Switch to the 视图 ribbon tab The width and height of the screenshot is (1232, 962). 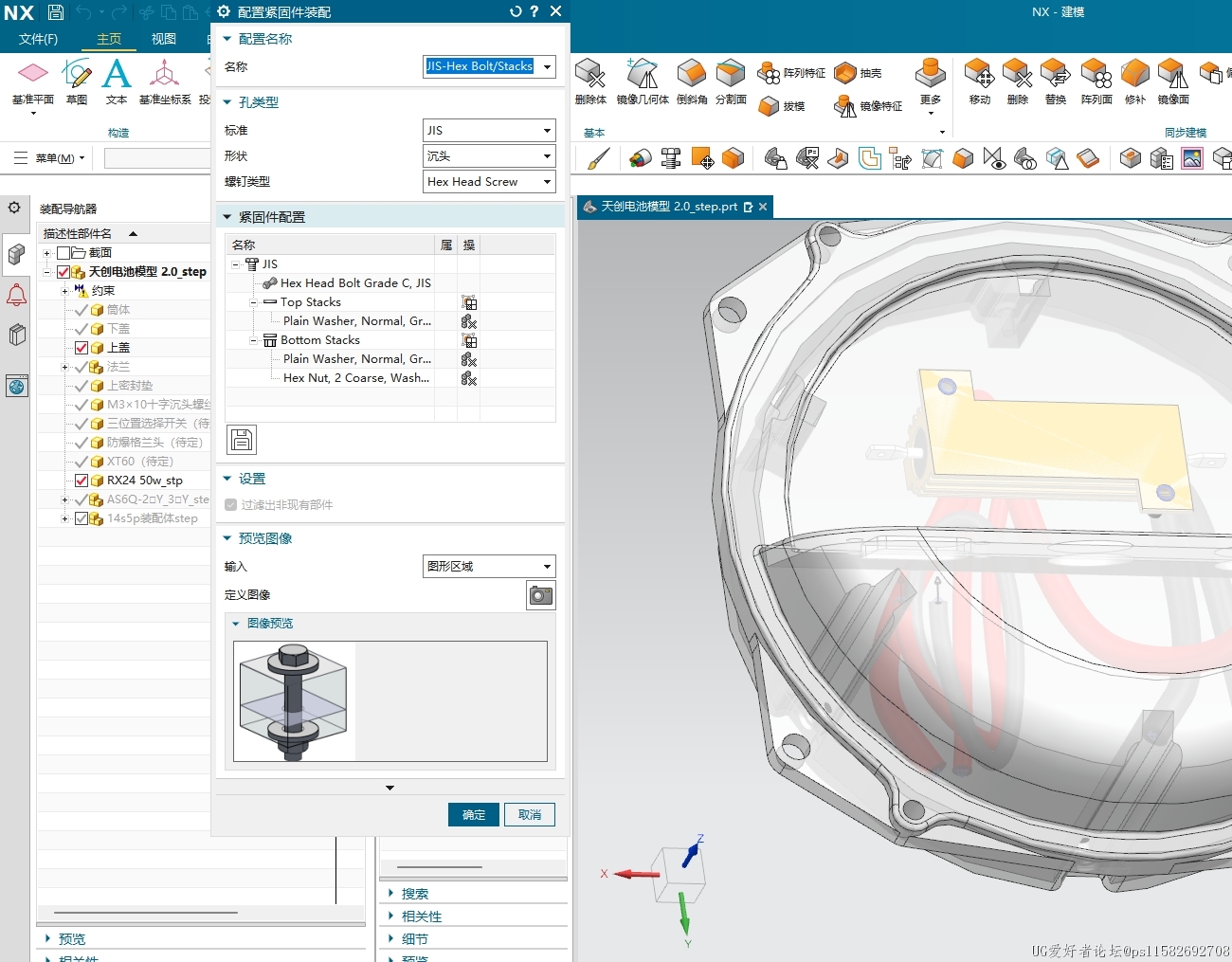point(164,39)
